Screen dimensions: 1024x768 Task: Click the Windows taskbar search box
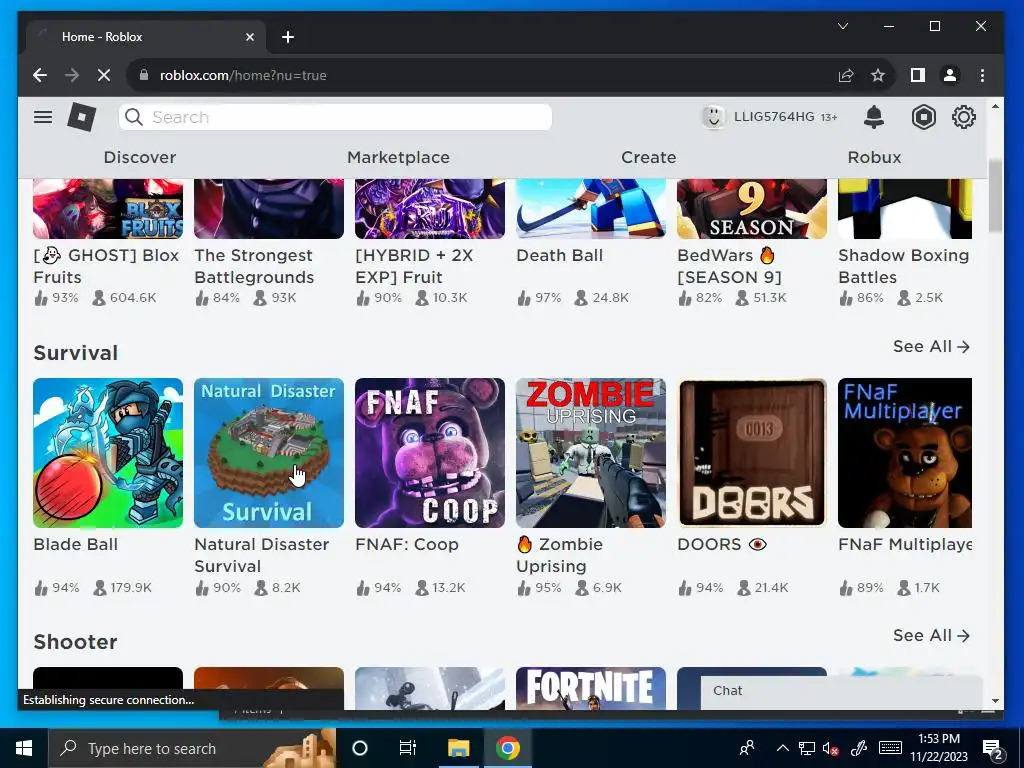[x=192, y=748]
